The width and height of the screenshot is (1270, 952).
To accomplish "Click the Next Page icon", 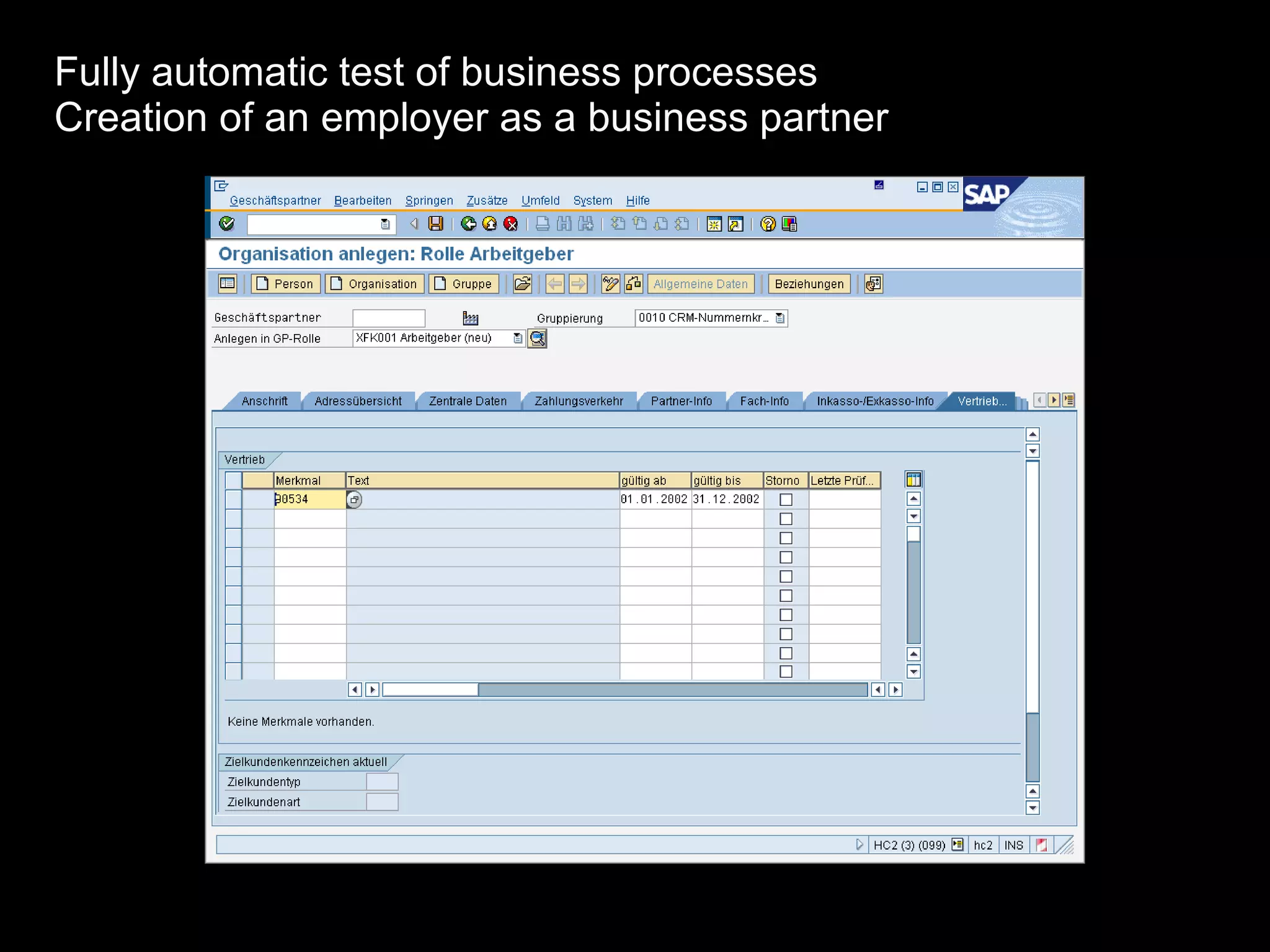I will click(x=661, y=224).
